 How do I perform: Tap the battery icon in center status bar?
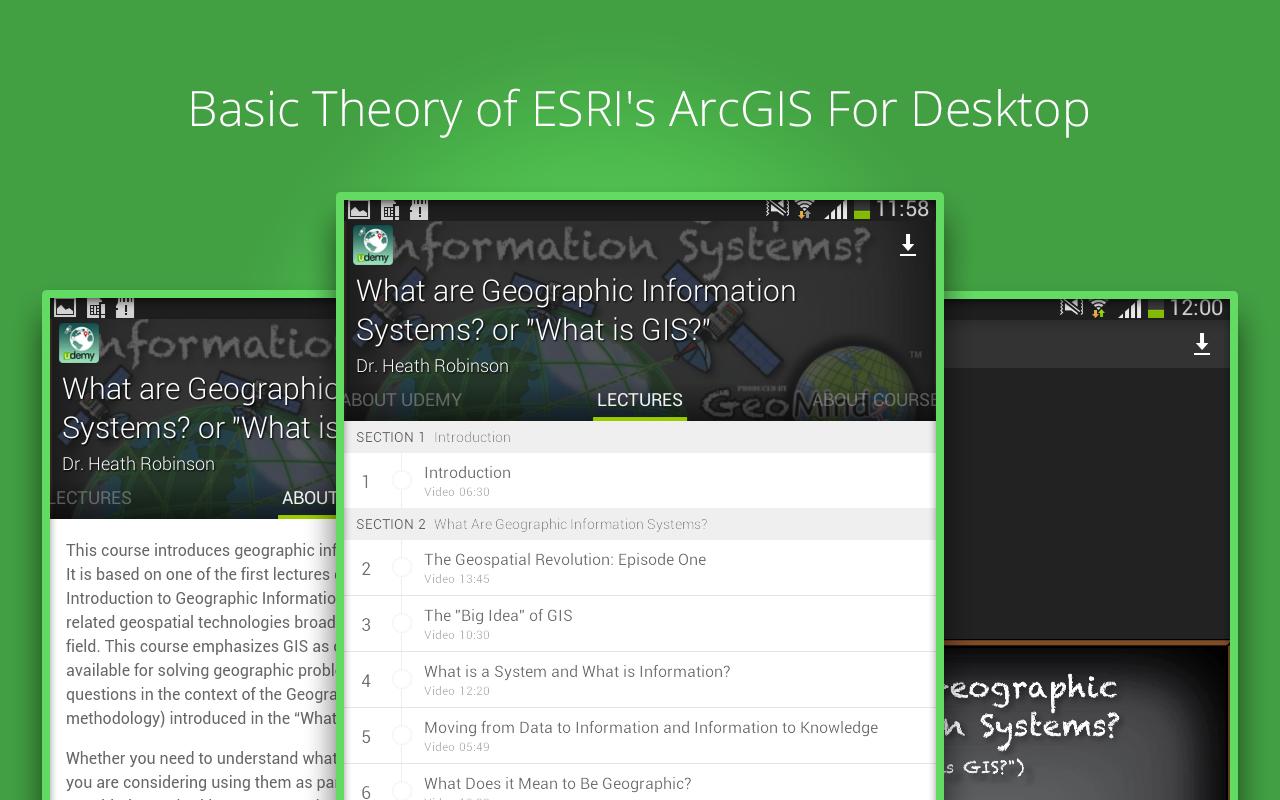pos(862,210)
